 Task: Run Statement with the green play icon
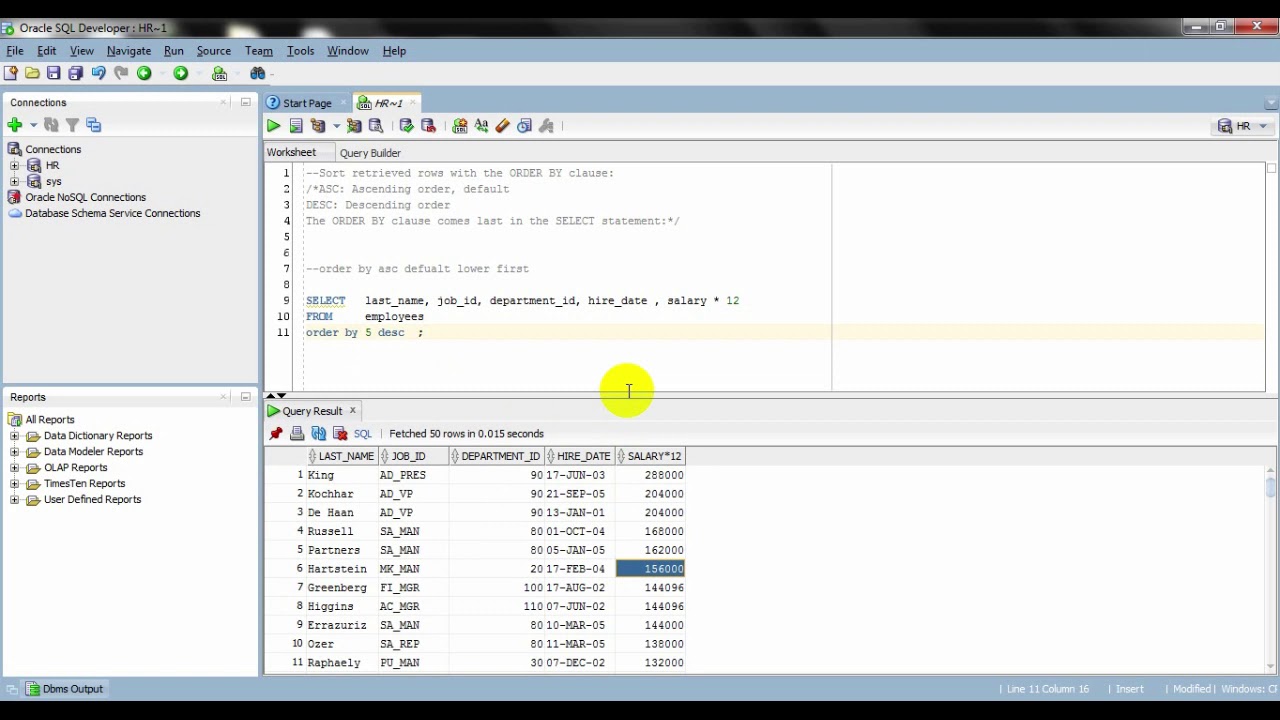tap(273, 126)
